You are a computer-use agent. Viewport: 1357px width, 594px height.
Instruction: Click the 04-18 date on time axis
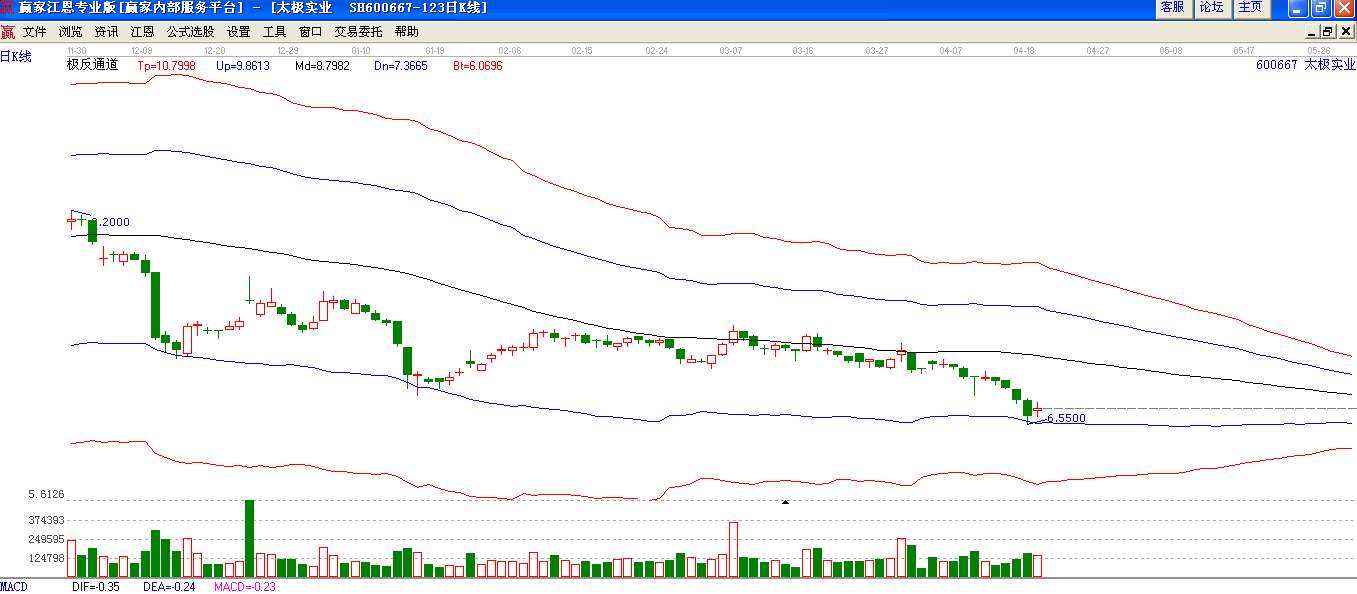(1024, 50)
